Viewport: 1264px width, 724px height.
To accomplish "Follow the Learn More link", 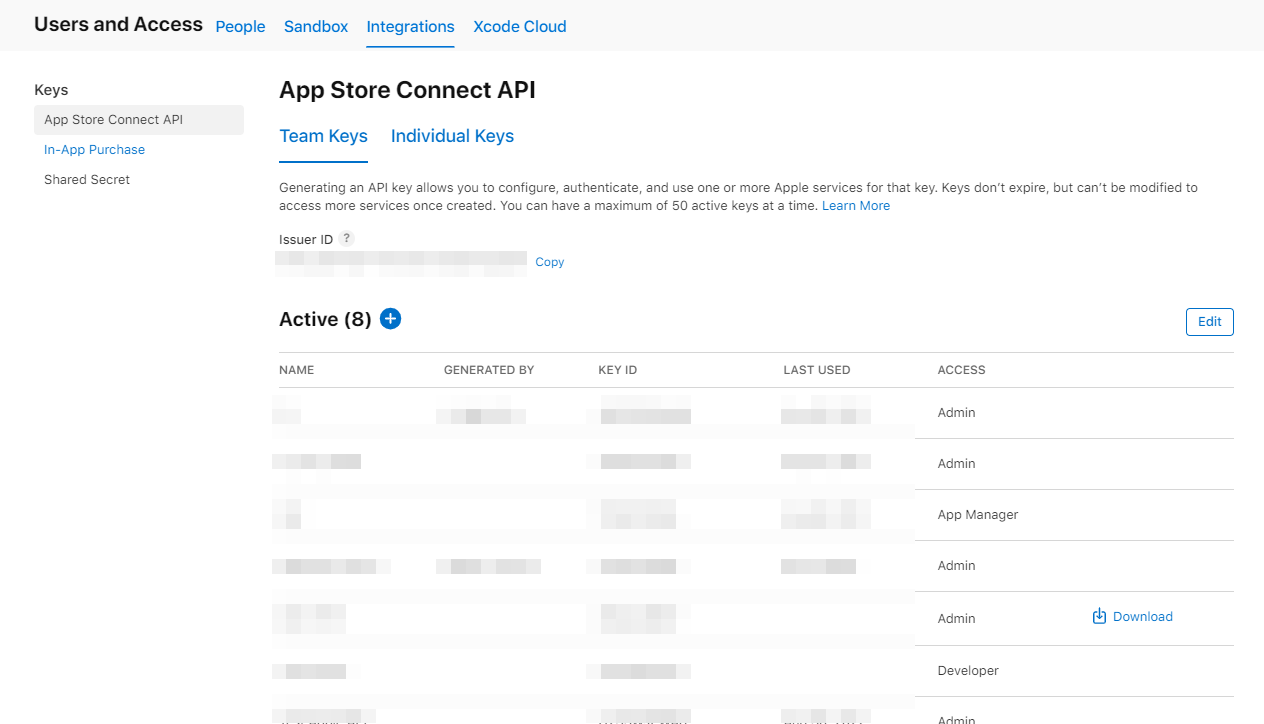I will coord(855,206).
